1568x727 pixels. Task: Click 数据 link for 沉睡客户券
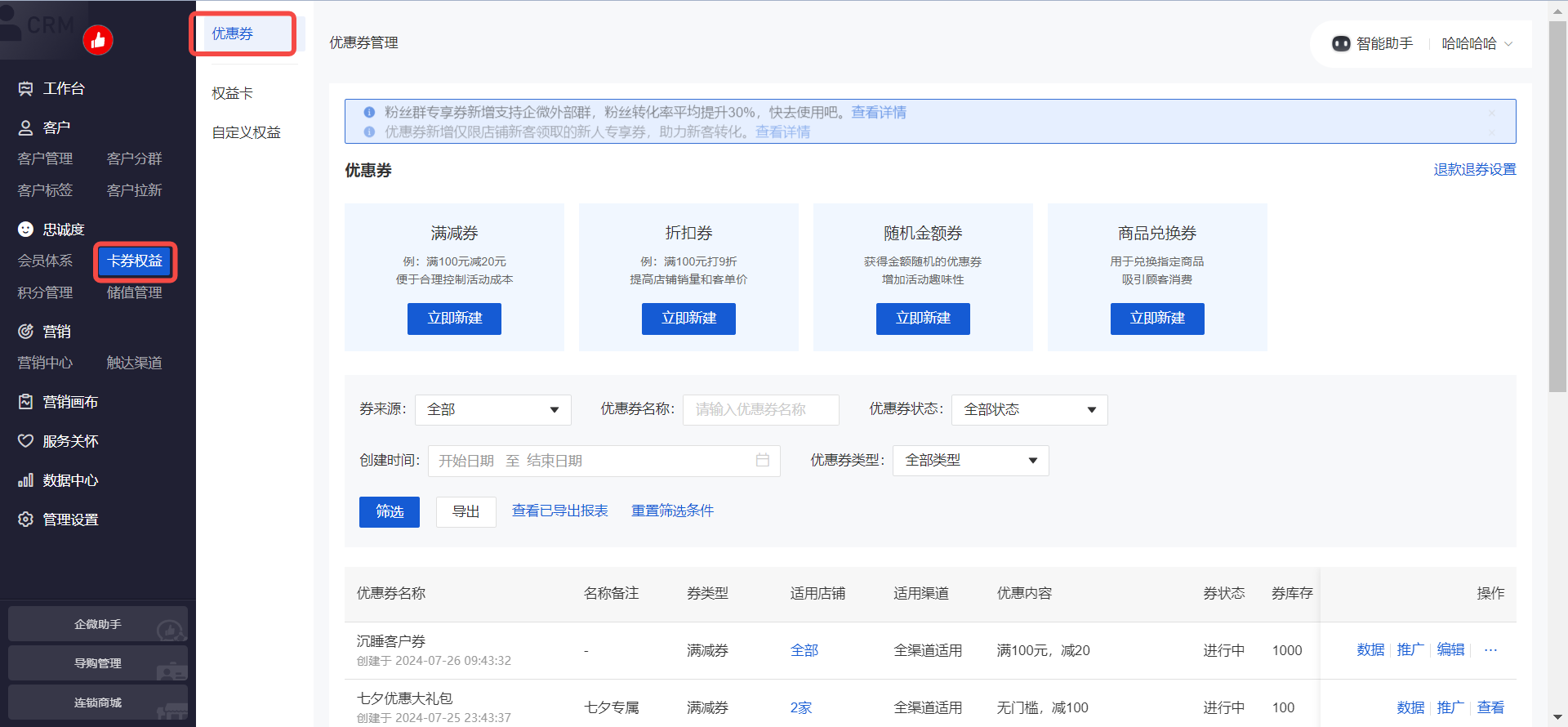tap(1370, 650)
